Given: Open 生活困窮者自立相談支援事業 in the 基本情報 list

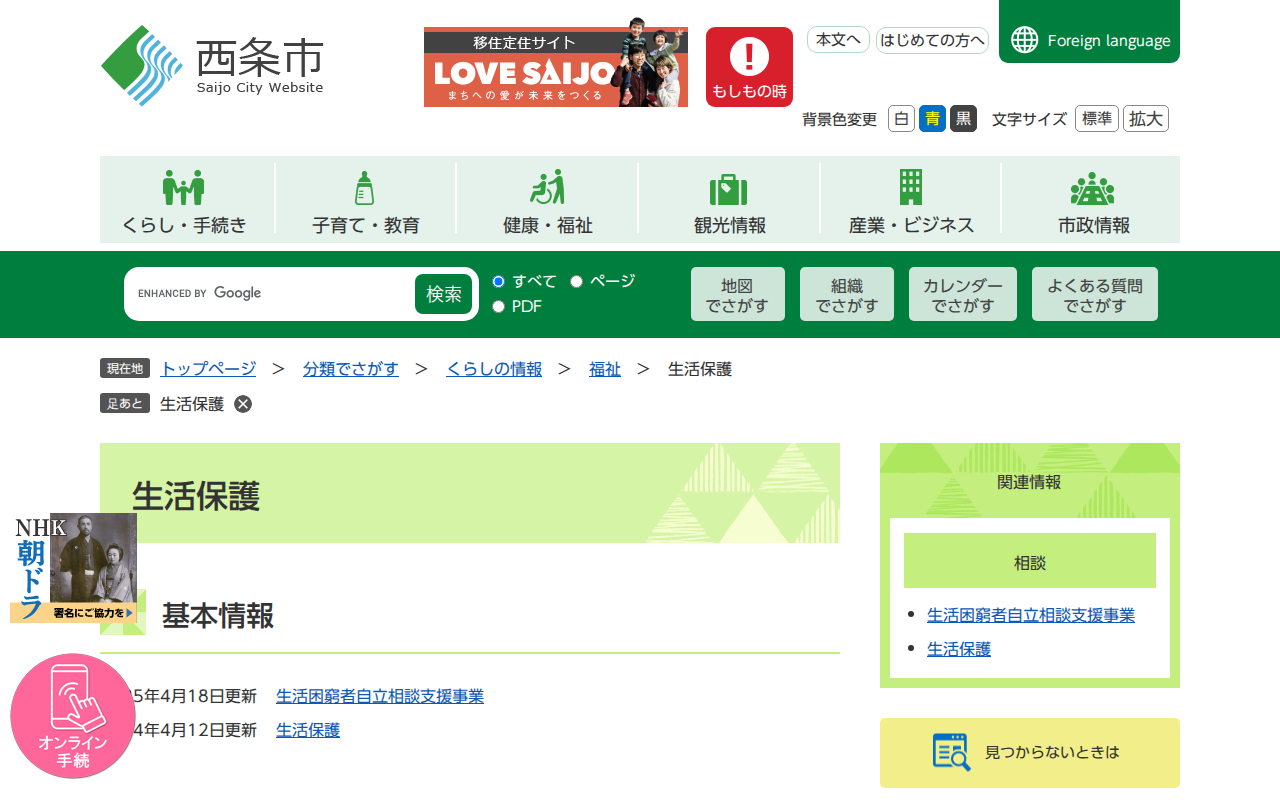Looking at the screenshot, I should [380, 696].
